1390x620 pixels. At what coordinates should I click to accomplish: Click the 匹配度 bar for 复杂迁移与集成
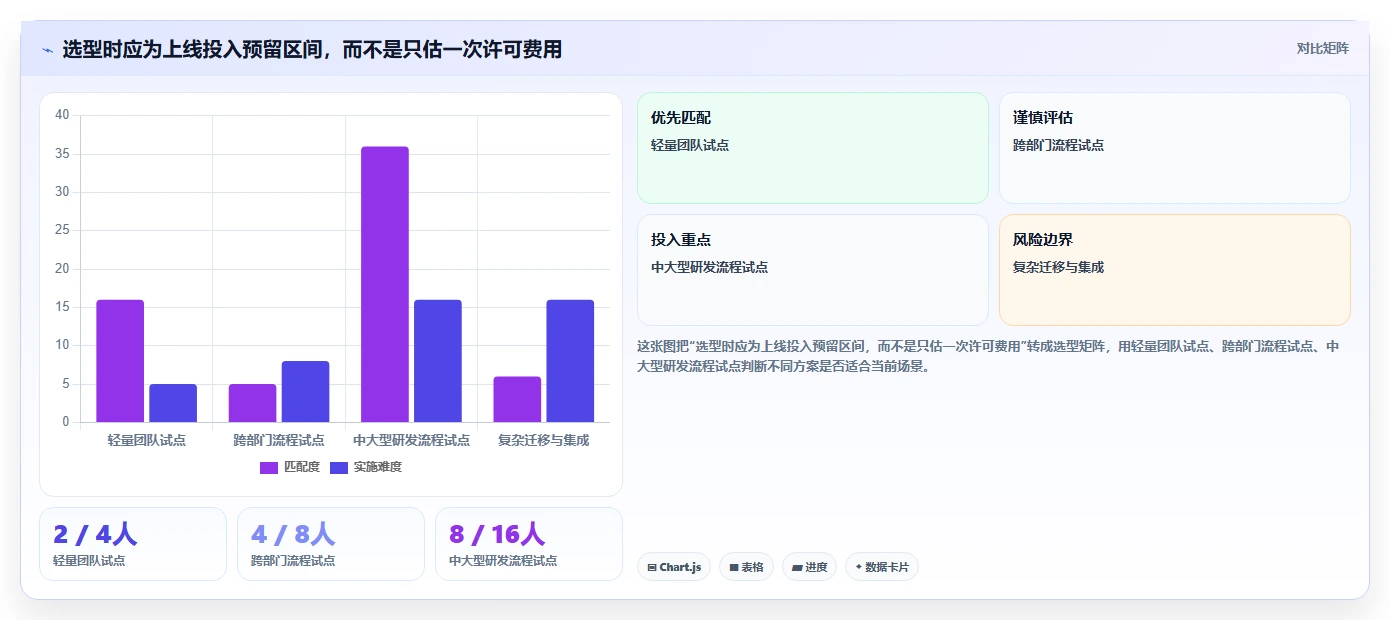tap(517, 399)
